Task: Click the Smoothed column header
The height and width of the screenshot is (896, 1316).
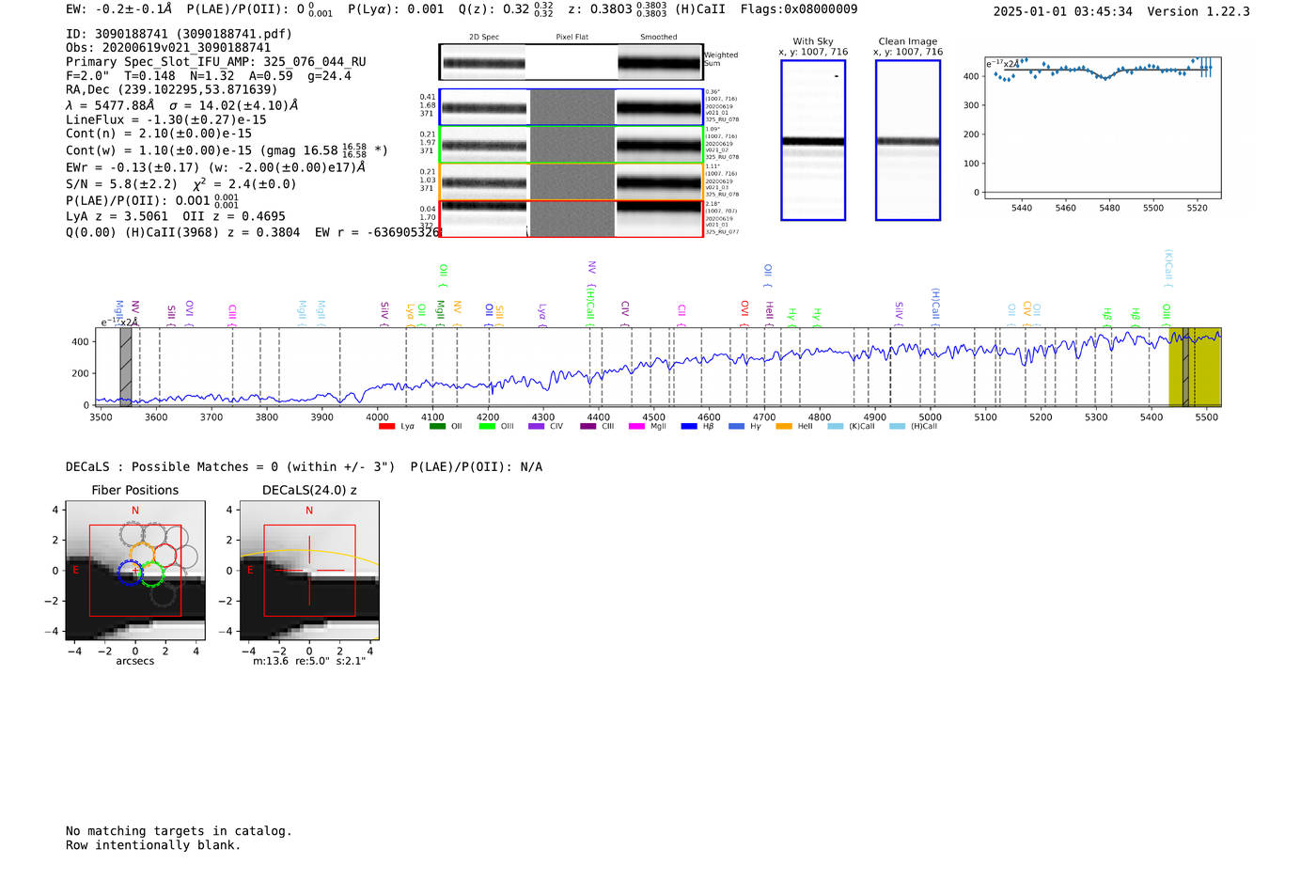Action: pyautogui.click(x=658, y=38)
